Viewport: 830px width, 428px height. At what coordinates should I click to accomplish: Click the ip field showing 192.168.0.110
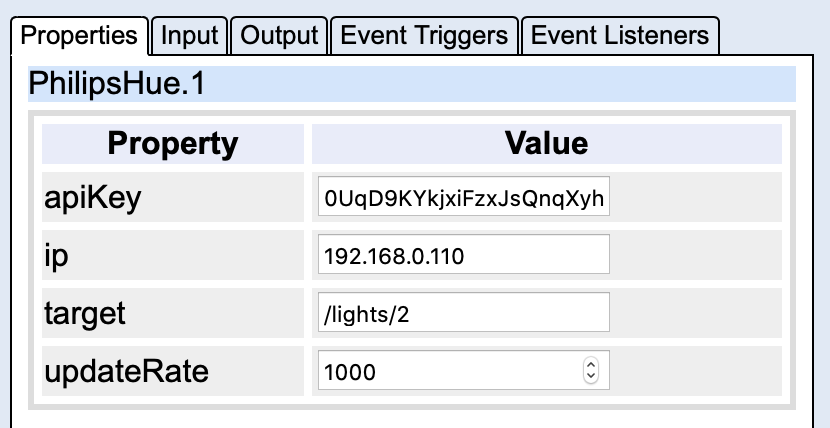(464, 254)
